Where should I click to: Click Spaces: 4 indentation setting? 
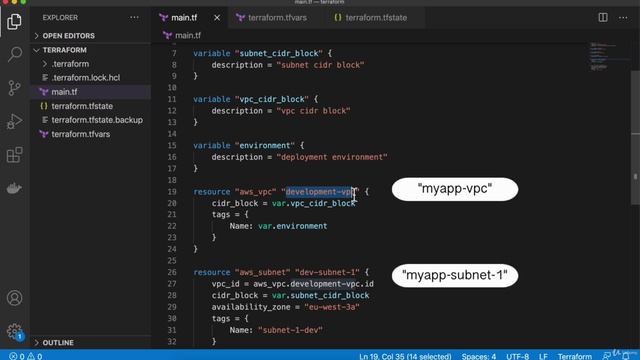point(478,356)
